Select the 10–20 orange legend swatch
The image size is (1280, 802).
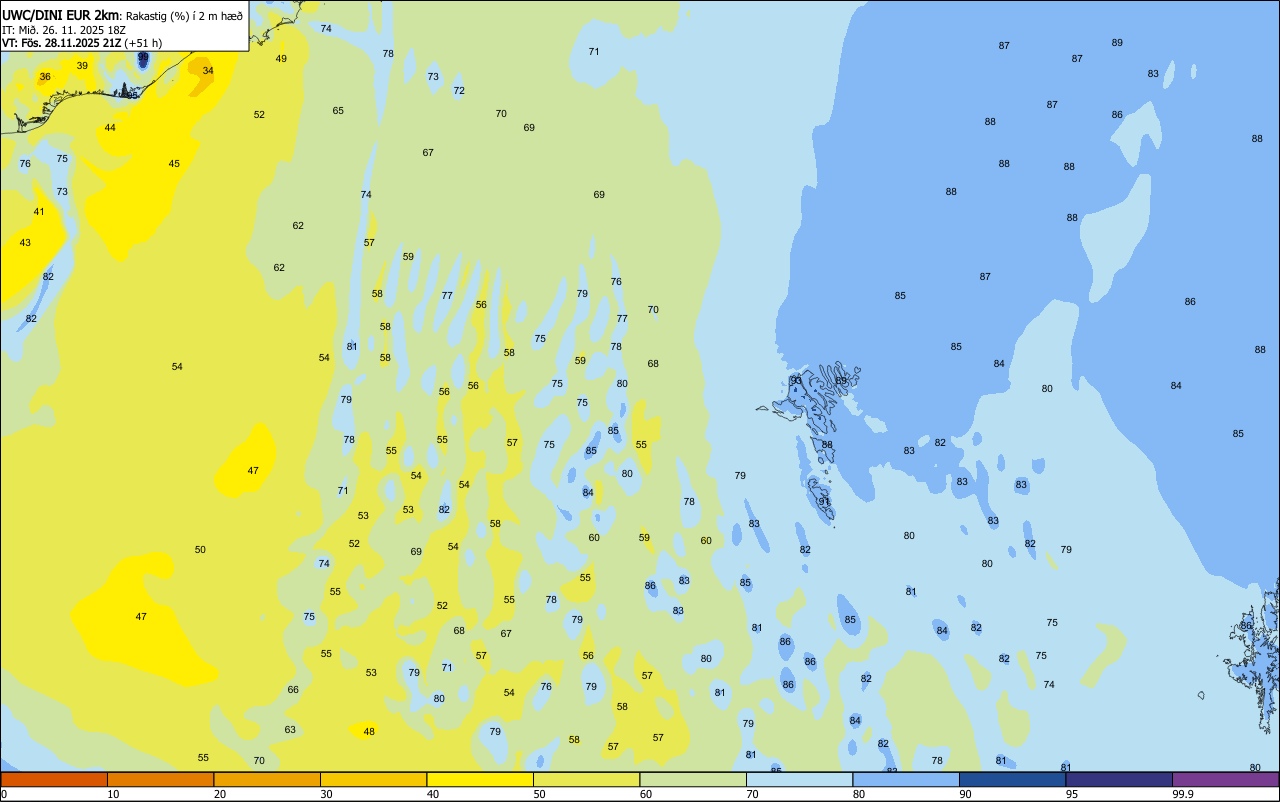(160, 779)
